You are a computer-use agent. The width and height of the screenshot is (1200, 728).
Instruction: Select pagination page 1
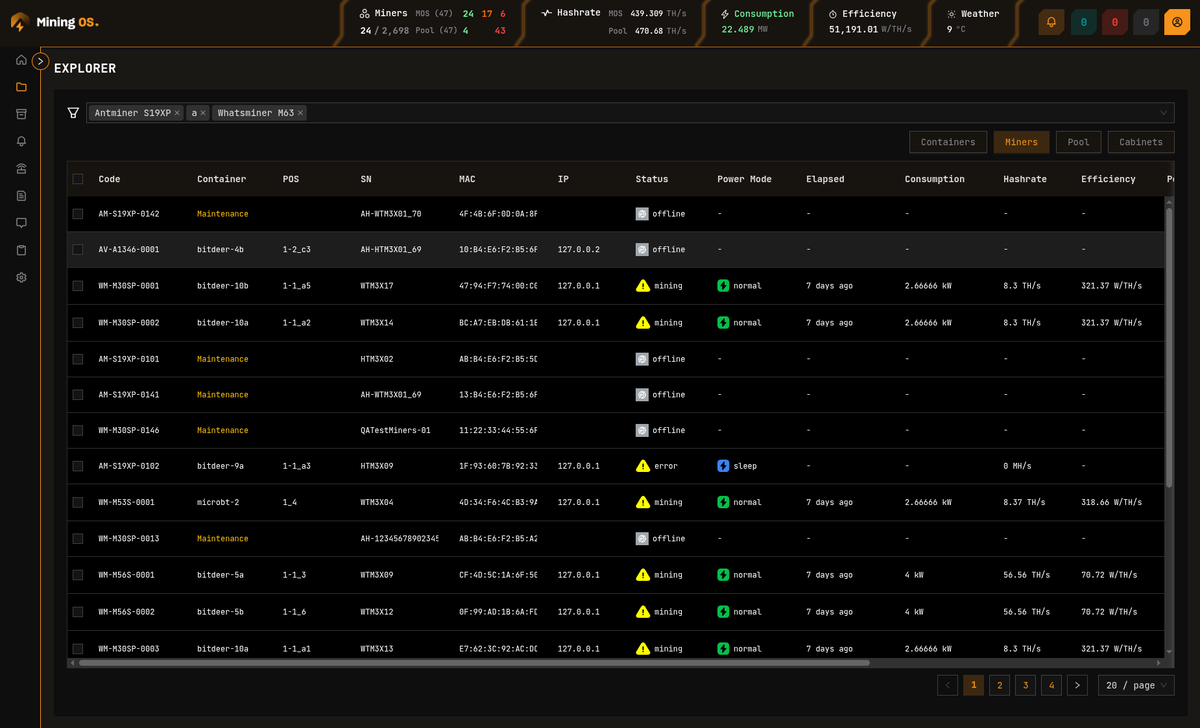point(973,685)
